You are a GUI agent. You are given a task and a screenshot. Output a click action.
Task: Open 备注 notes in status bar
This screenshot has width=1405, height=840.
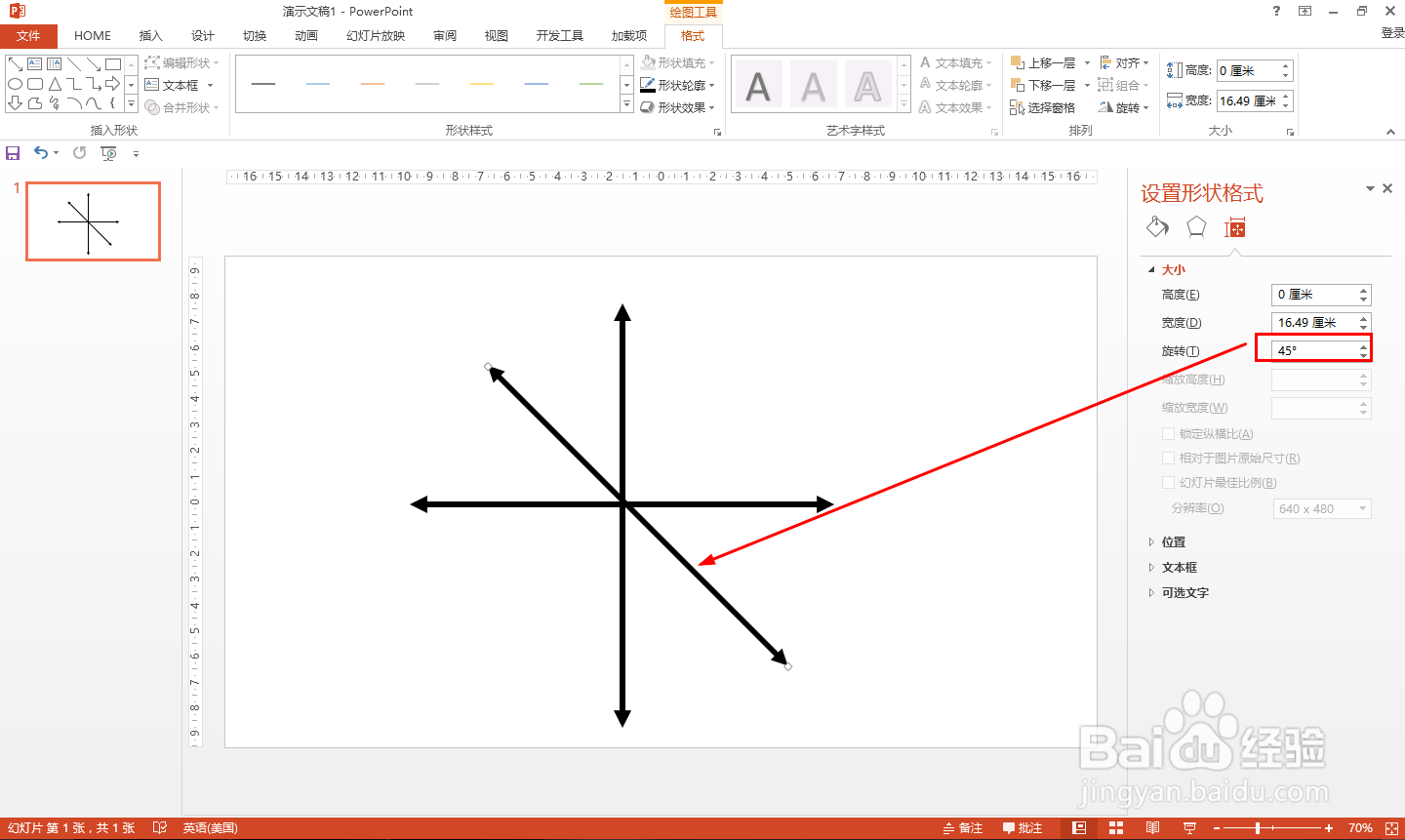[x=963, y=828]
